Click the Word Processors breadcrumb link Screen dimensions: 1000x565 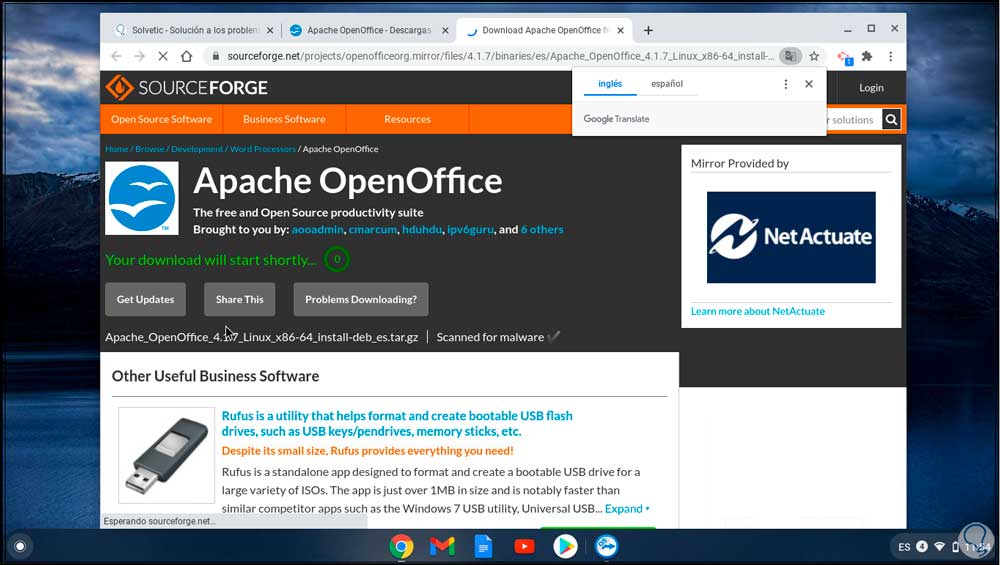tap(263, 149)
